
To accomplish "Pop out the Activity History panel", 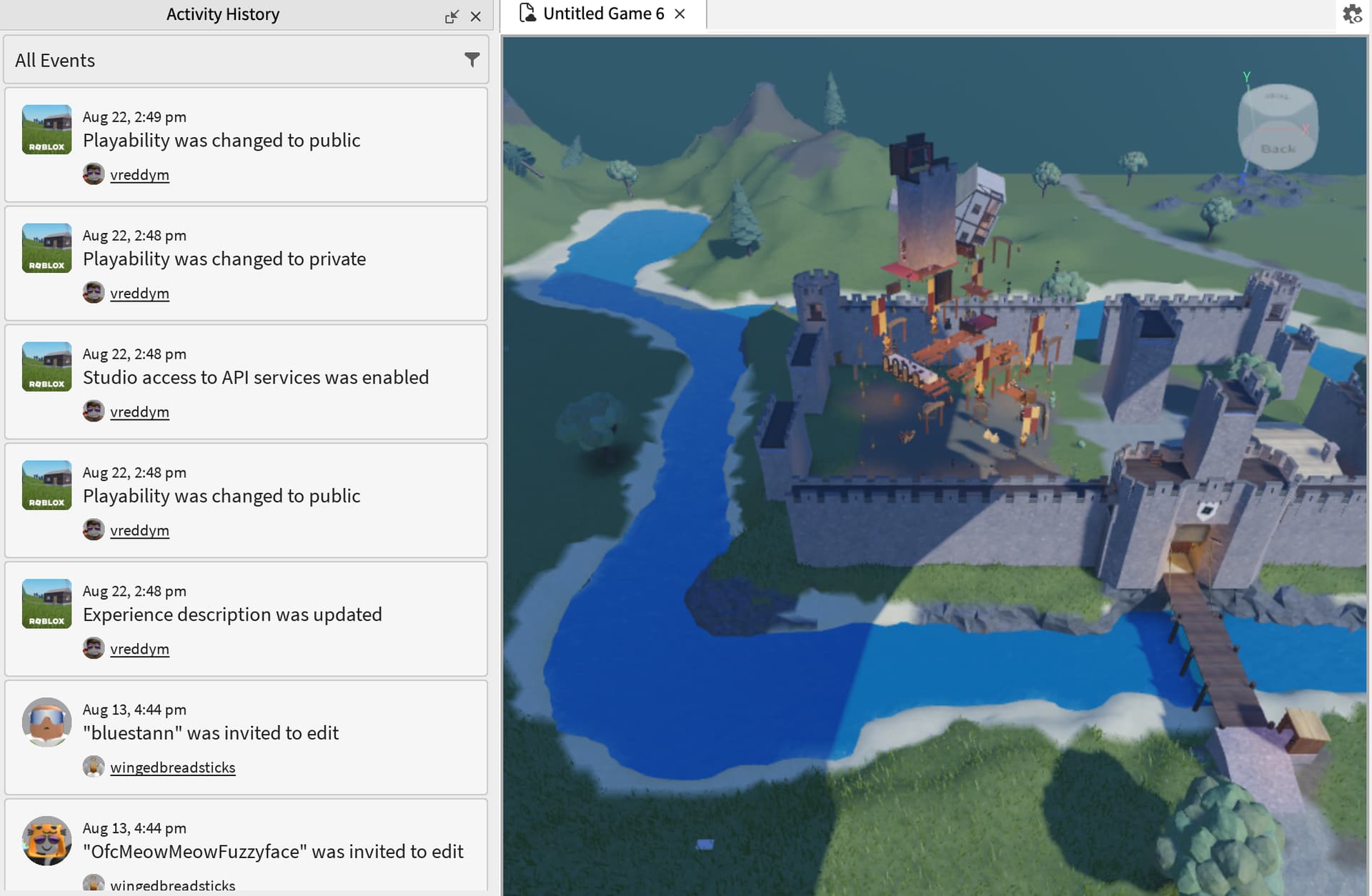I will point(452,16).
